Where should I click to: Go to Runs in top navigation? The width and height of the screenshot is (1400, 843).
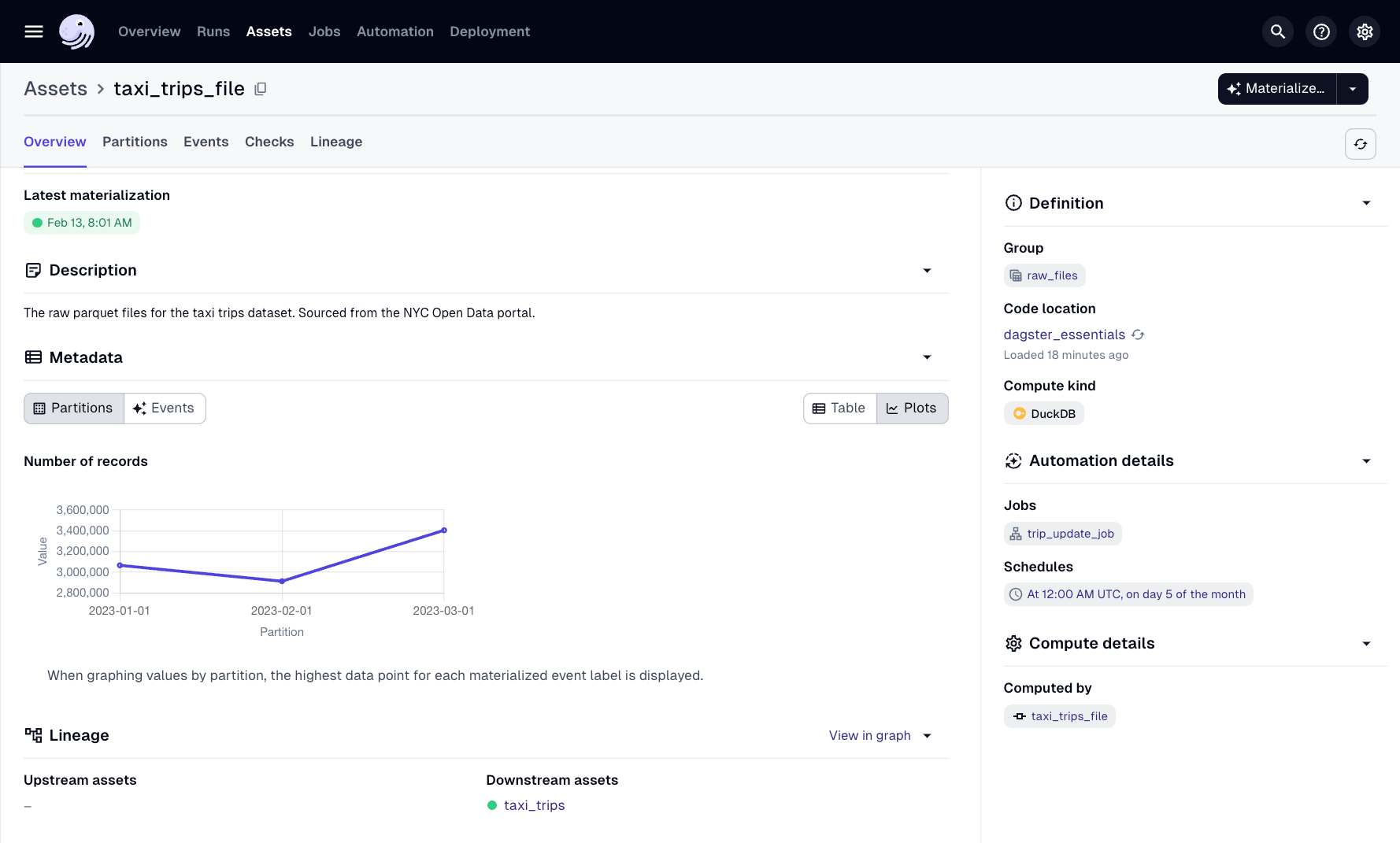(213, 31)
